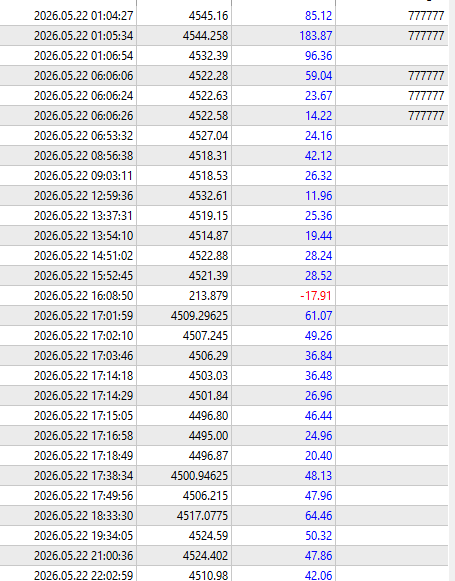Click profit value 28.24
The height and width of the screenshot is (581, 455).
318,256
